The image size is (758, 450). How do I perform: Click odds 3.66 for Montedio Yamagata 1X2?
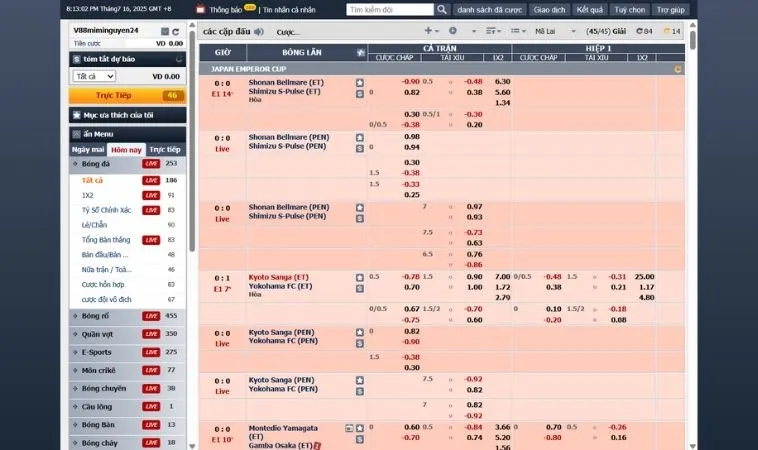[x=502, y=427]
